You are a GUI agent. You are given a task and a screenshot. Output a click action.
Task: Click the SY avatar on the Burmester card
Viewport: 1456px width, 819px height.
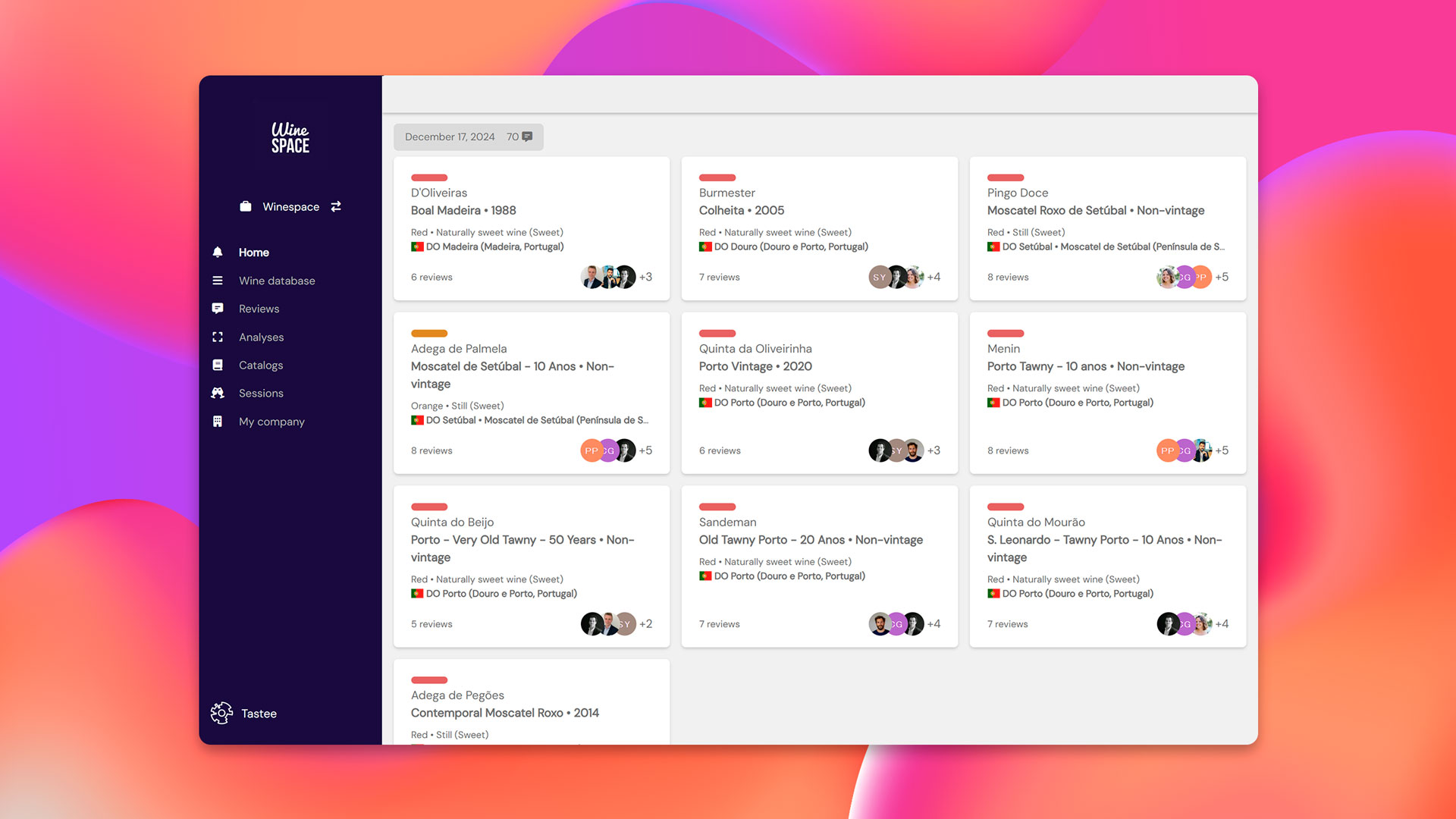(878, 277)
